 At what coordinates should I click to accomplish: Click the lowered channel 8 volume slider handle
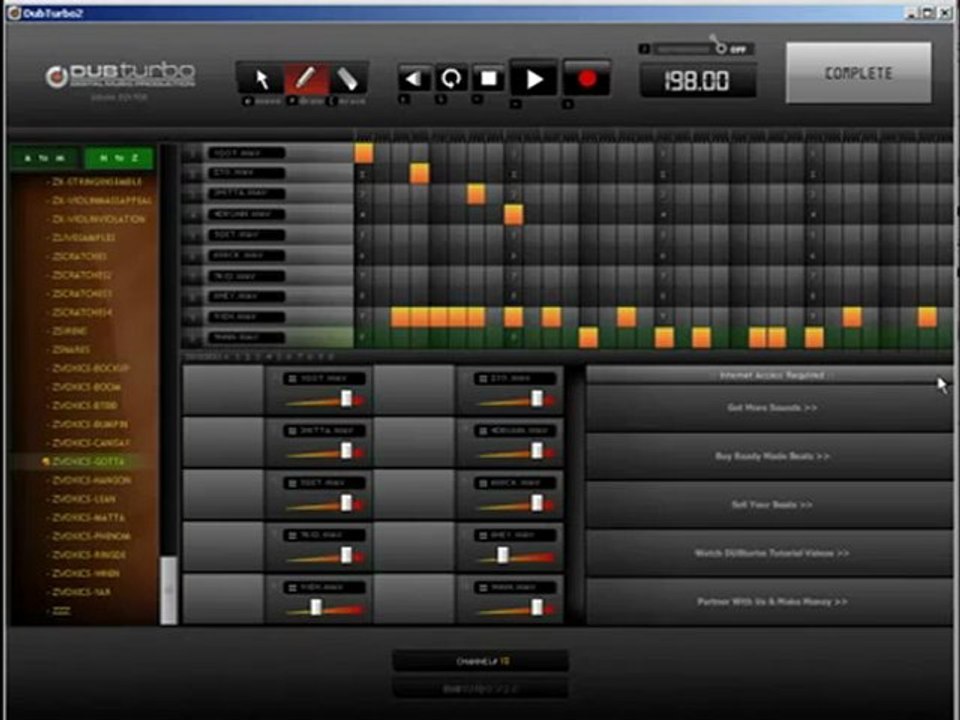point(503,555)
